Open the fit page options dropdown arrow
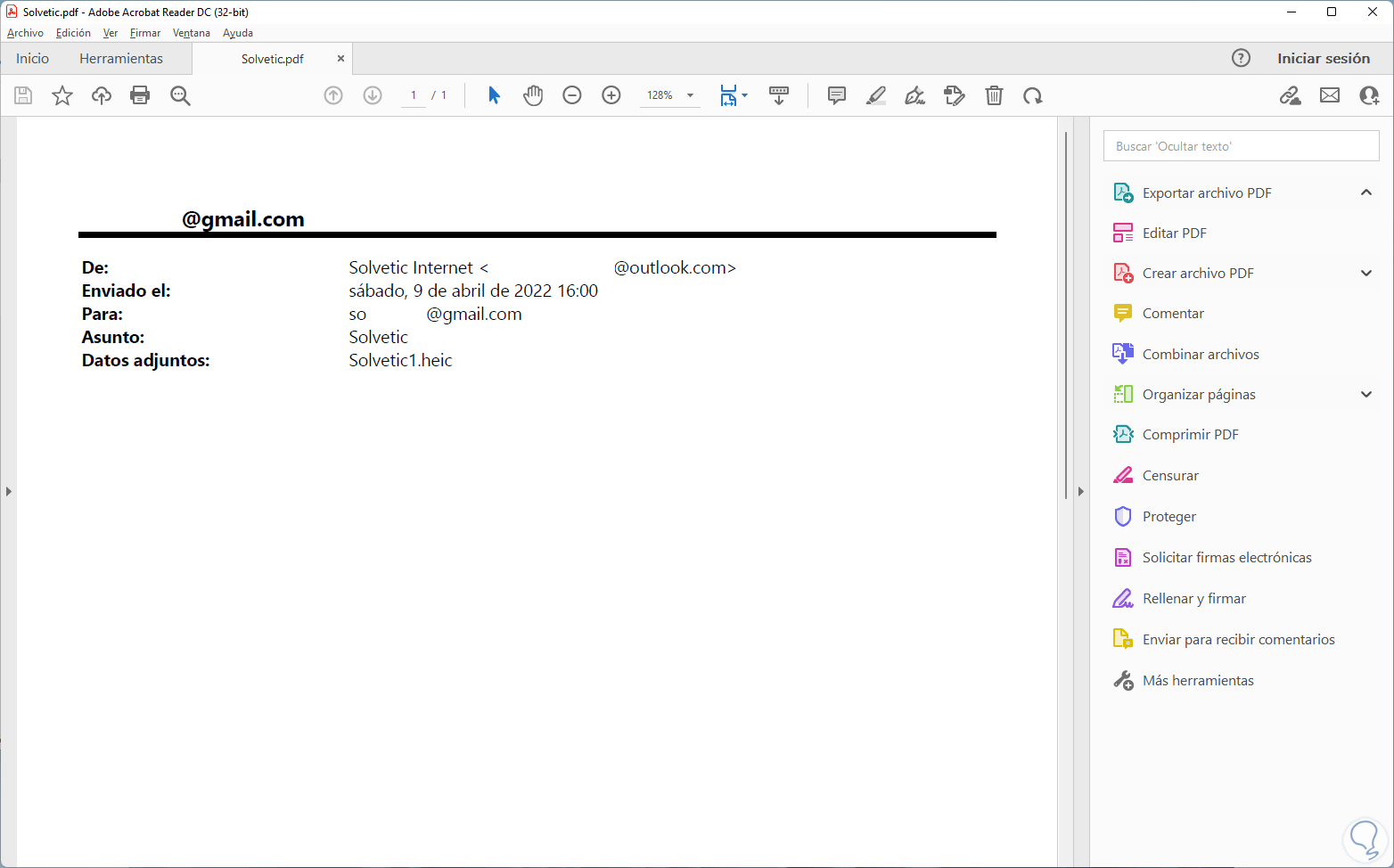Viewport: 1394px width, 868px height. 744,95
